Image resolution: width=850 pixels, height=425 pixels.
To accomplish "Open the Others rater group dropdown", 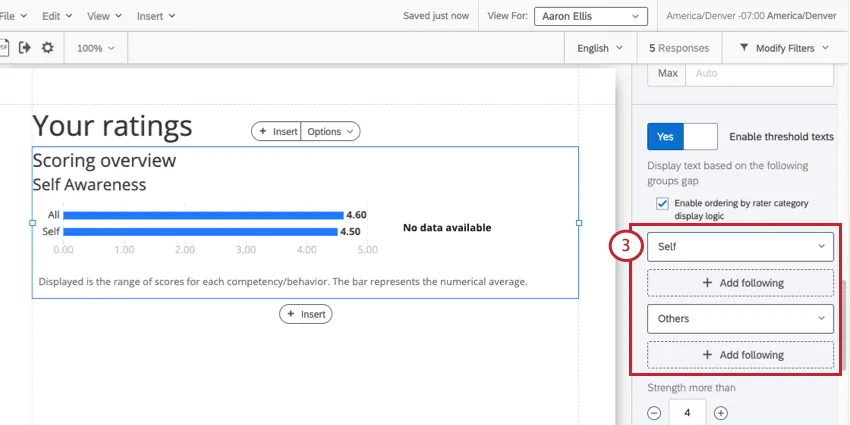I will 740,319.
